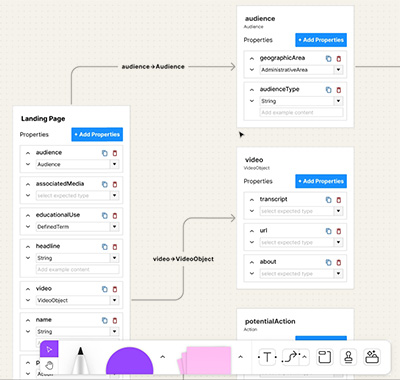Expand shape options chevron beside purple shape
The image size is (400, 380).
(x=163, y=357)
